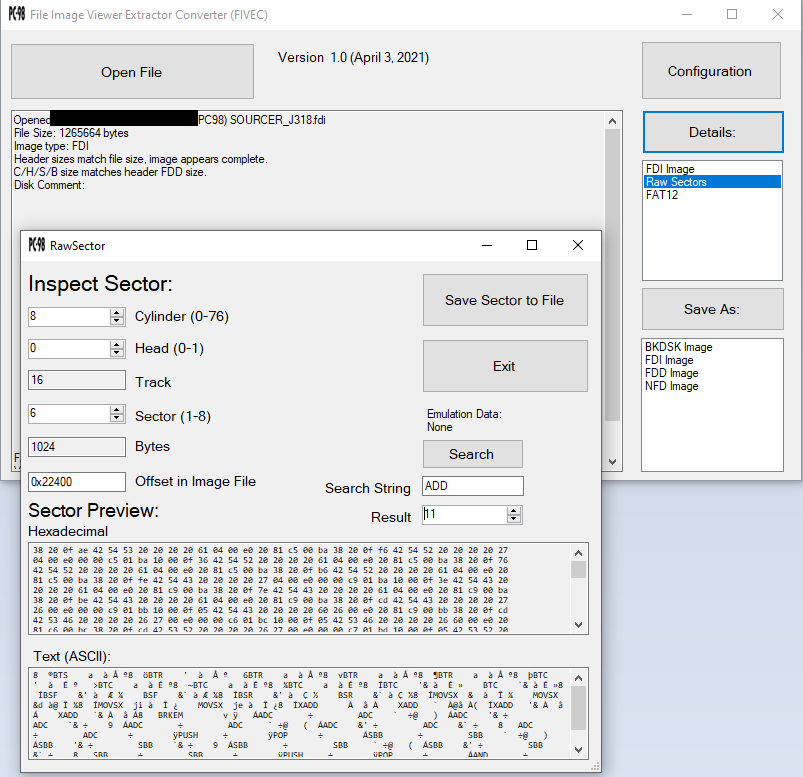Click the 'Image type: FDI' line
Screen dimensions: 803x777
pos(51,146)
